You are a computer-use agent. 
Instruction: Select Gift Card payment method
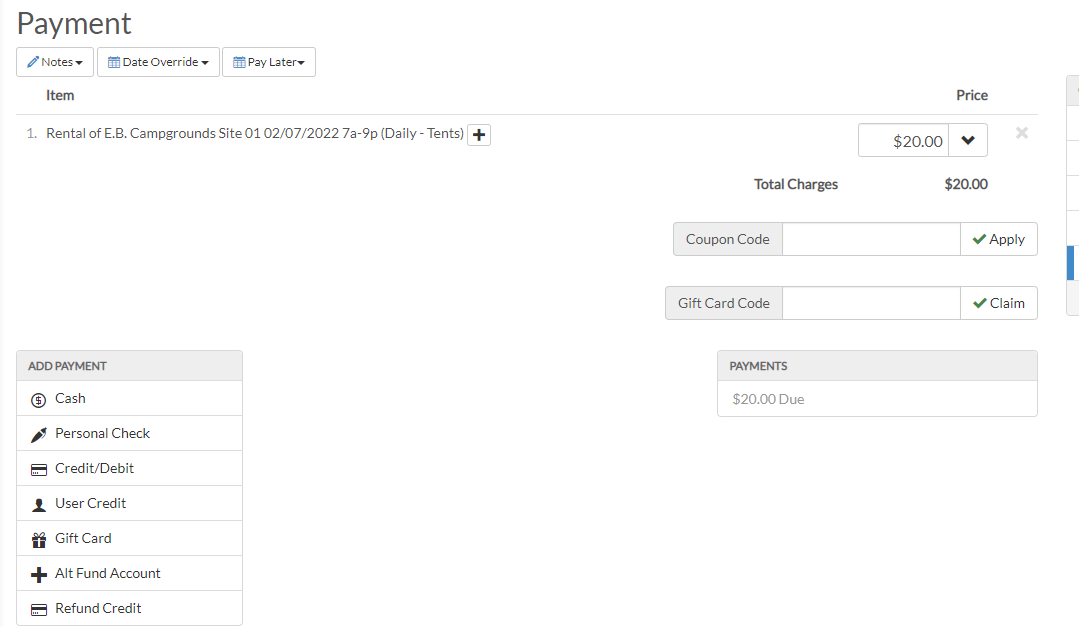click(x=129, y=539)
